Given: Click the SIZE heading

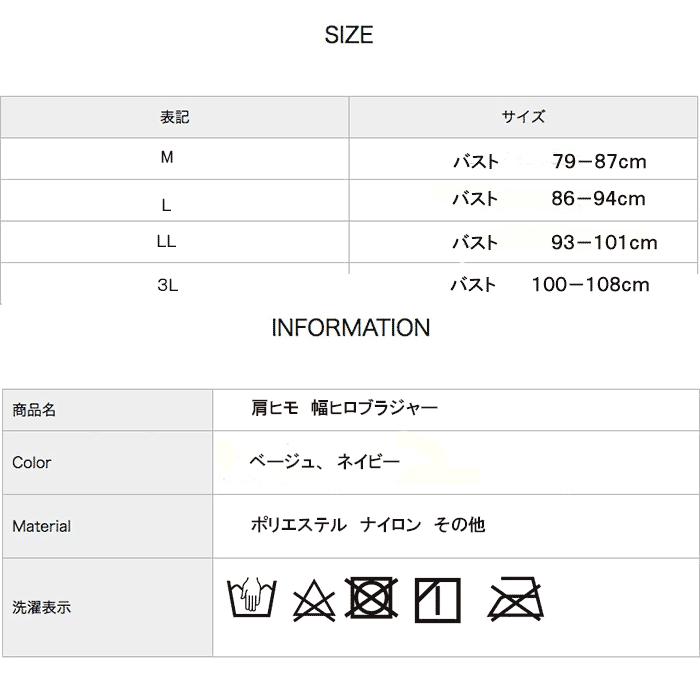Looking at the screenshot, I should click(x=349, y=36).
